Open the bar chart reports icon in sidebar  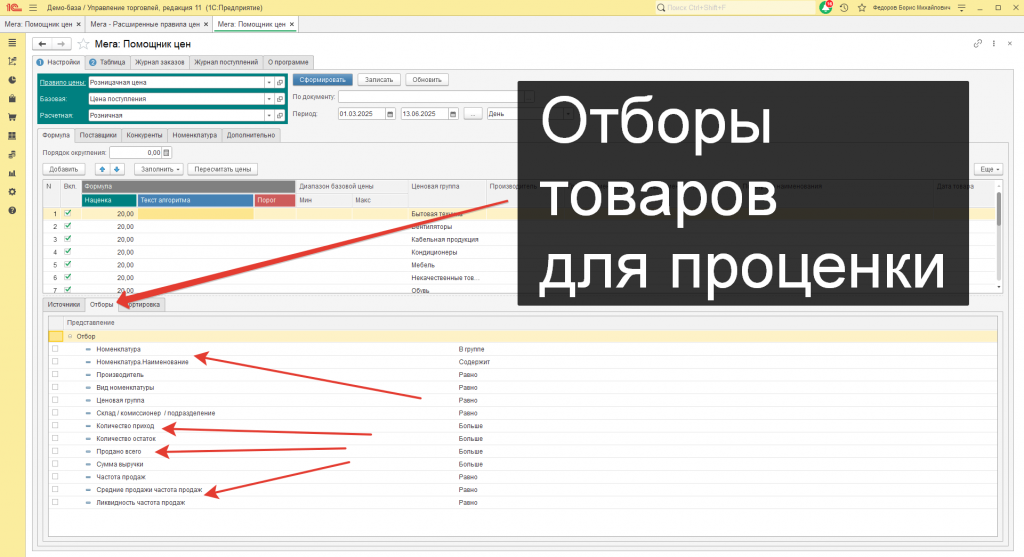click(12, 174)
